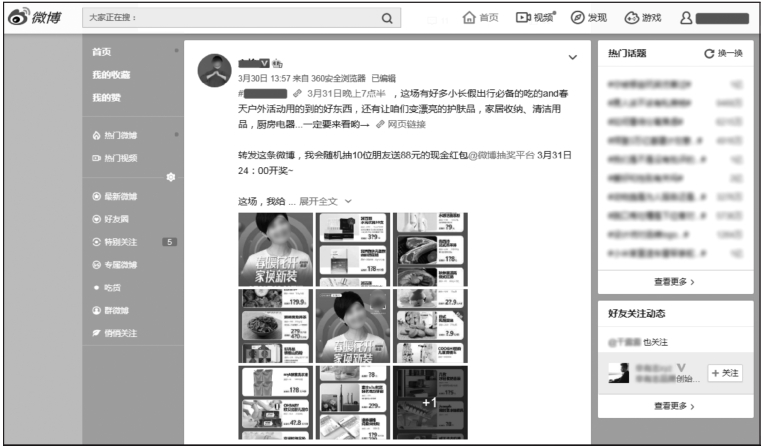This screenshot has width=761, height=447.
Task: Click the search magnifier icon
Action: (386, 18)
